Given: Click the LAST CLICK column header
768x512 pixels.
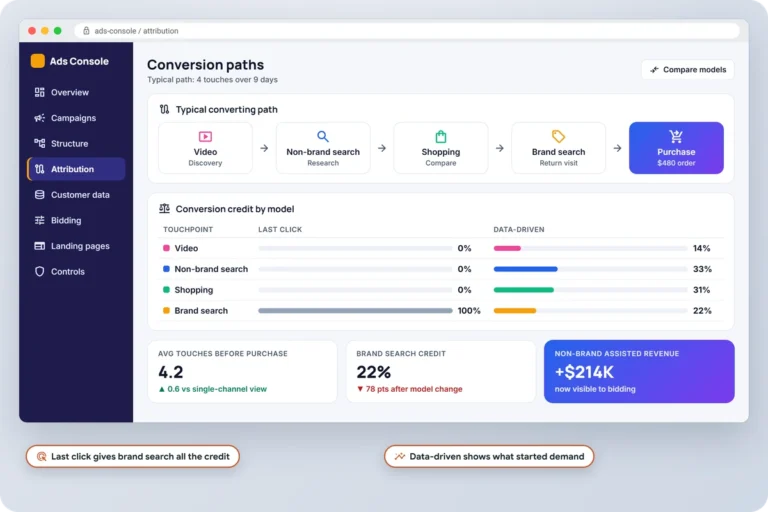Looking at the screenshot, I should click(280, 229).
